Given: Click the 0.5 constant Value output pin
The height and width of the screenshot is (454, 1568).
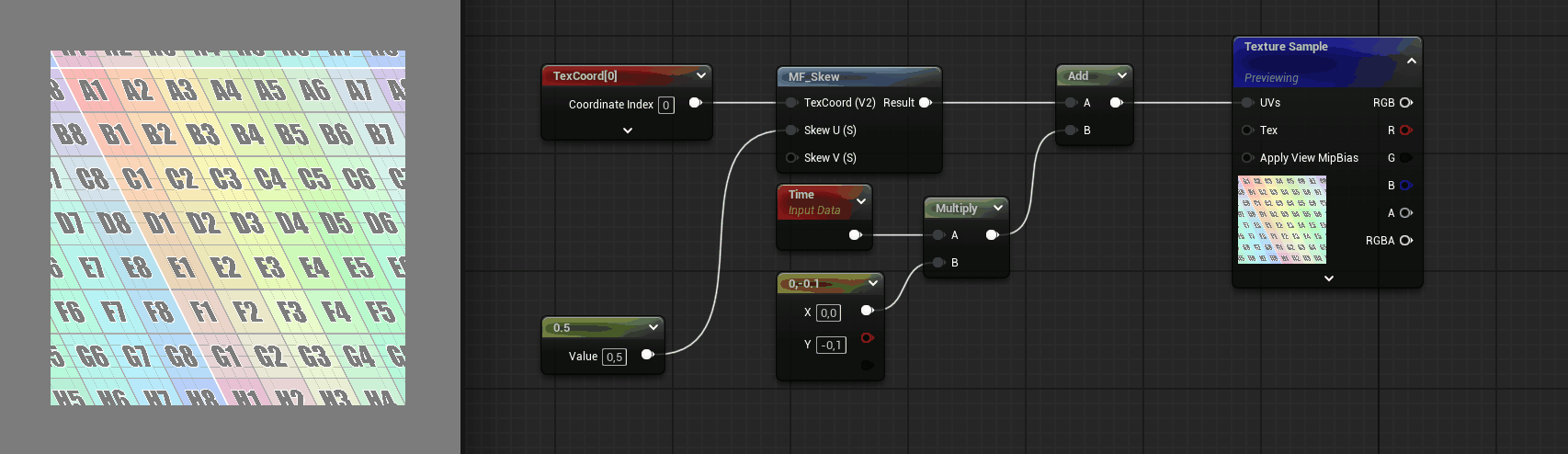Looking at the screenshot, I should point(647,355).
